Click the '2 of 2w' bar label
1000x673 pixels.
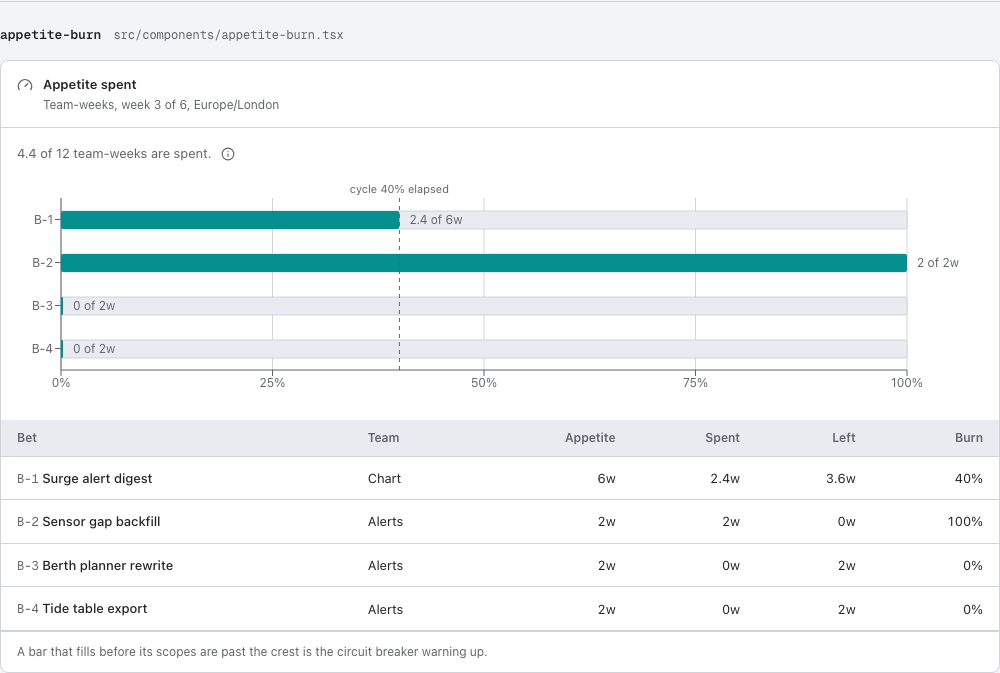938,263
